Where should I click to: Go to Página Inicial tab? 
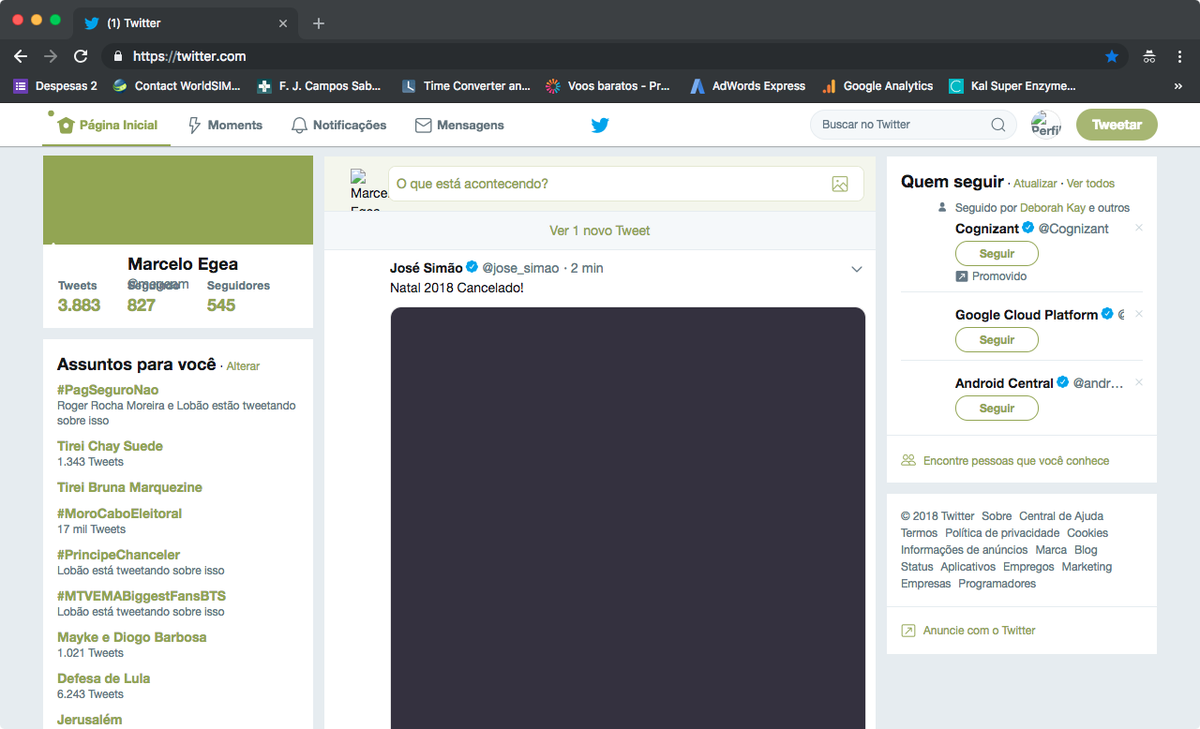point(107,125)
